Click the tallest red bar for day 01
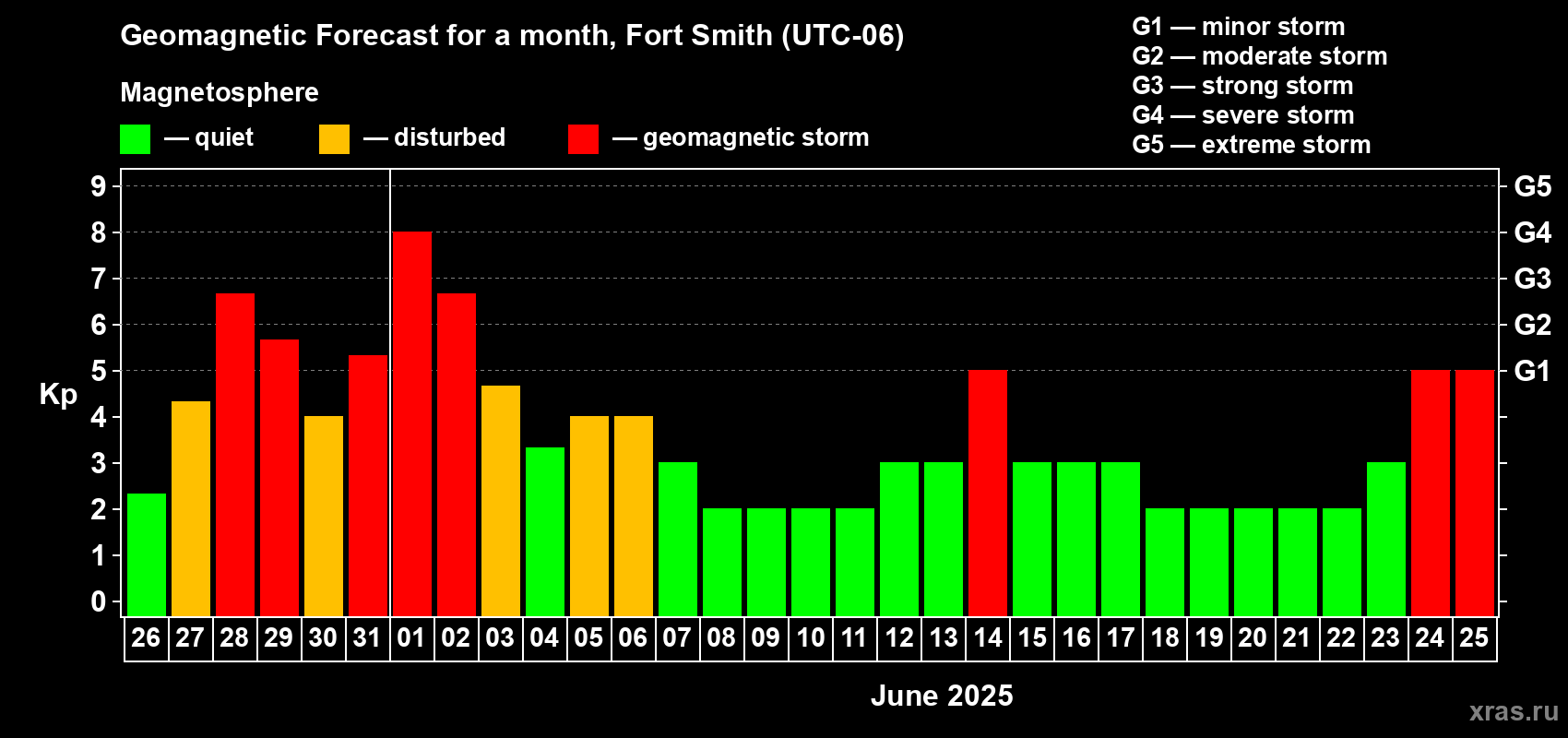Screen dimensions: 1568x738 pyautogui.click(x=412, y=423)
